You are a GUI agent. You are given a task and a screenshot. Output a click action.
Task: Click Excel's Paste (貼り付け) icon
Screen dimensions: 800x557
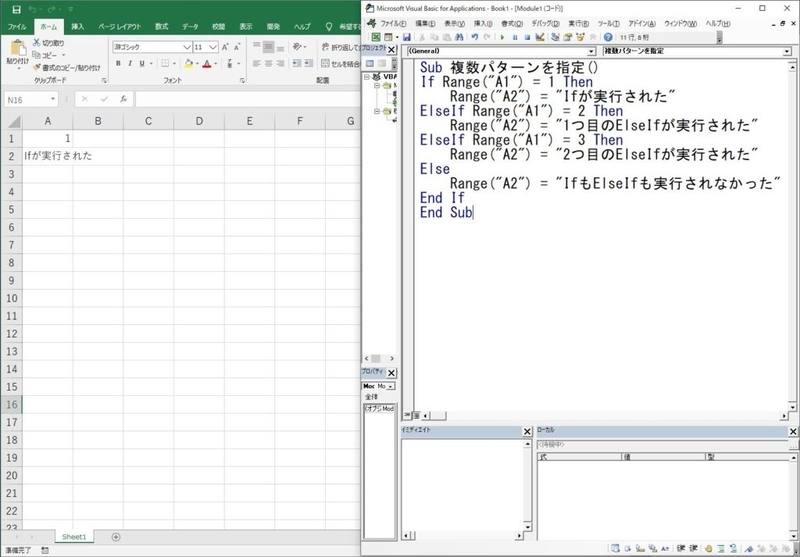[x=18, y=47]
